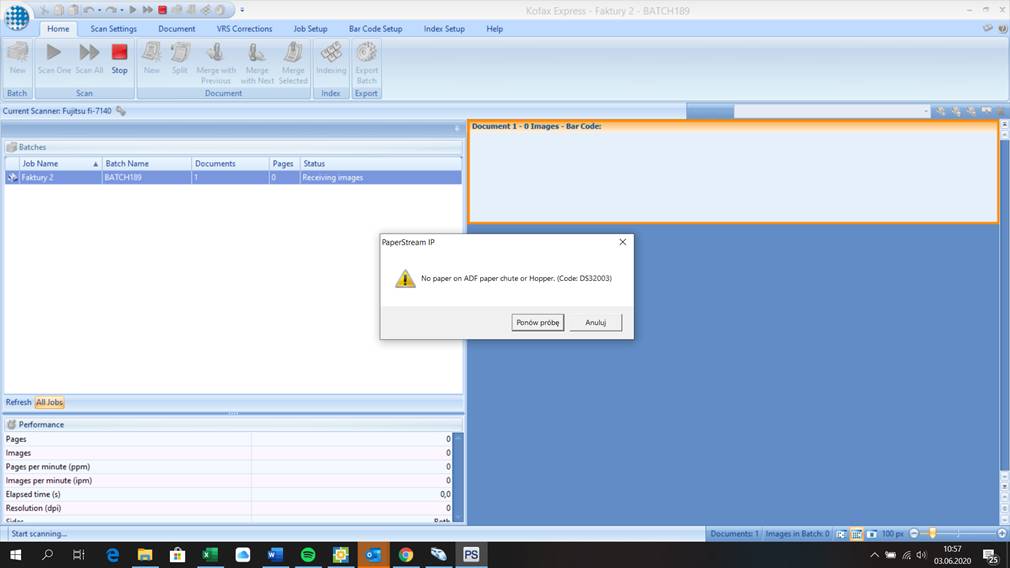Image resolution: width=1010 pixels, height=568 pixels.
Task: Open the redo dropdown arrow in quick access toolbar
Action: 122,10
